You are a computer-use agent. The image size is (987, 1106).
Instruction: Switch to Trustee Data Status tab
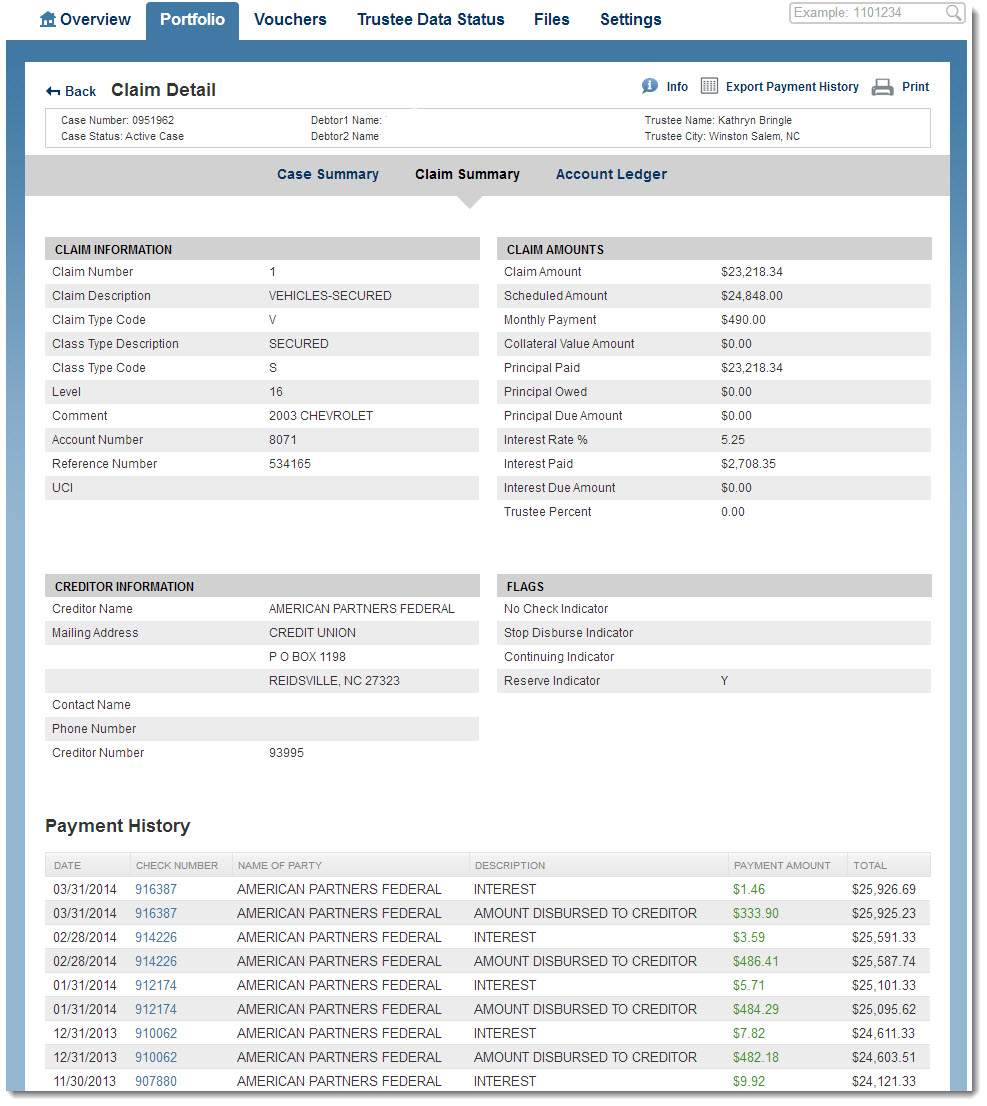tap(430, 19)
